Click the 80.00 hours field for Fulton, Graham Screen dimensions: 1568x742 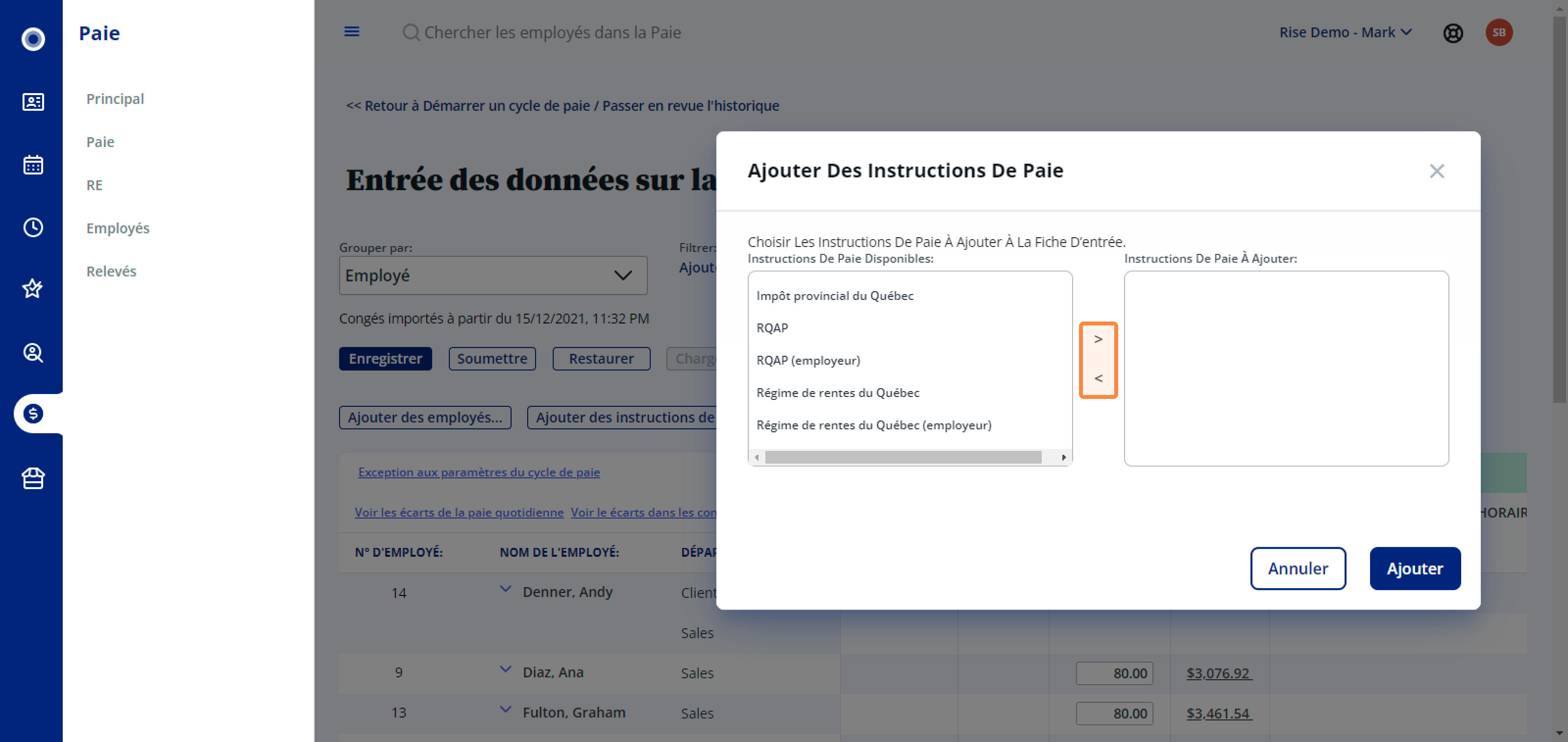(x=1114, y=714)
